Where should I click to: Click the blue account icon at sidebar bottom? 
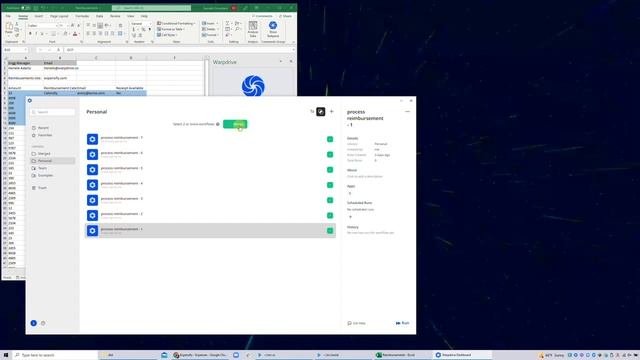pos(33,323)
